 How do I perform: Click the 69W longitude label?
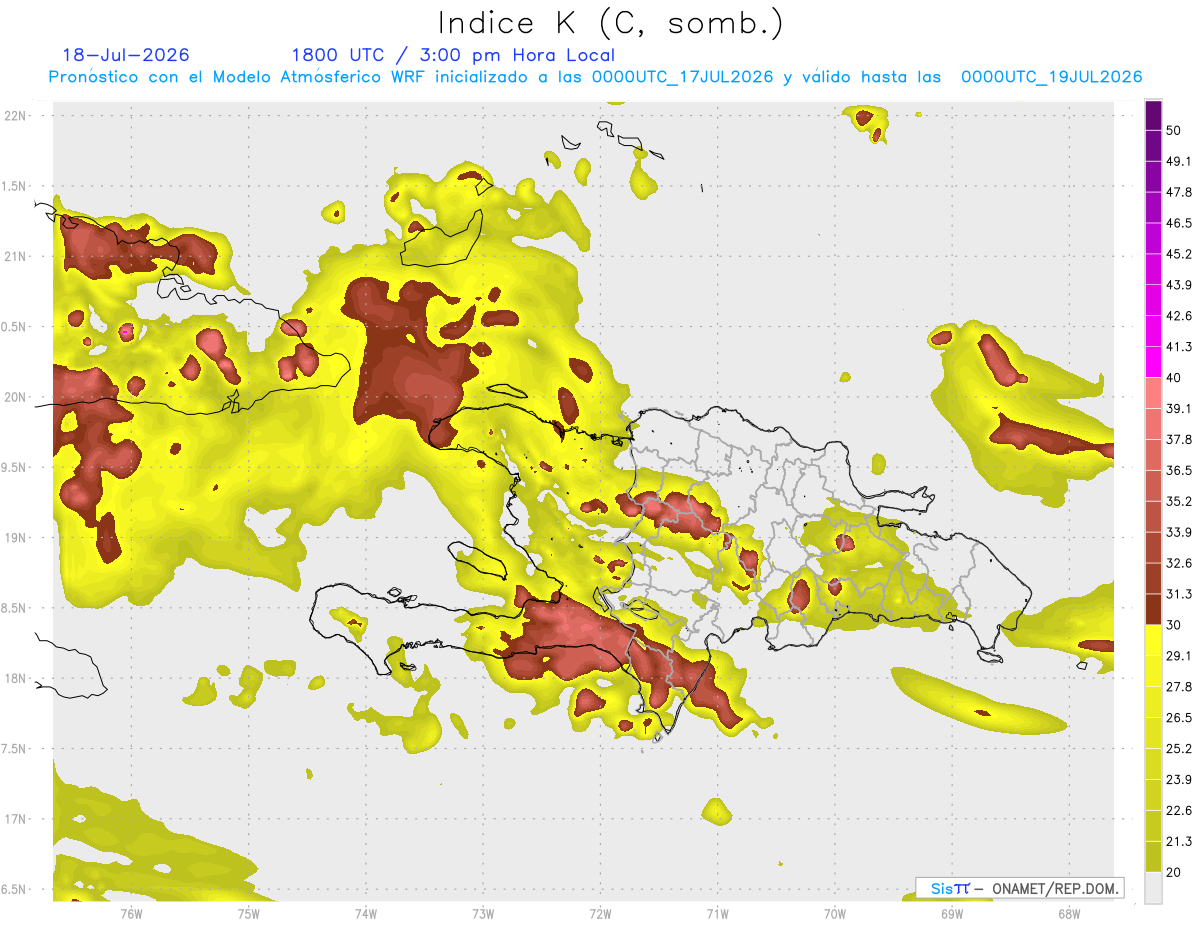pyautogui.click(x=952, y=914)
